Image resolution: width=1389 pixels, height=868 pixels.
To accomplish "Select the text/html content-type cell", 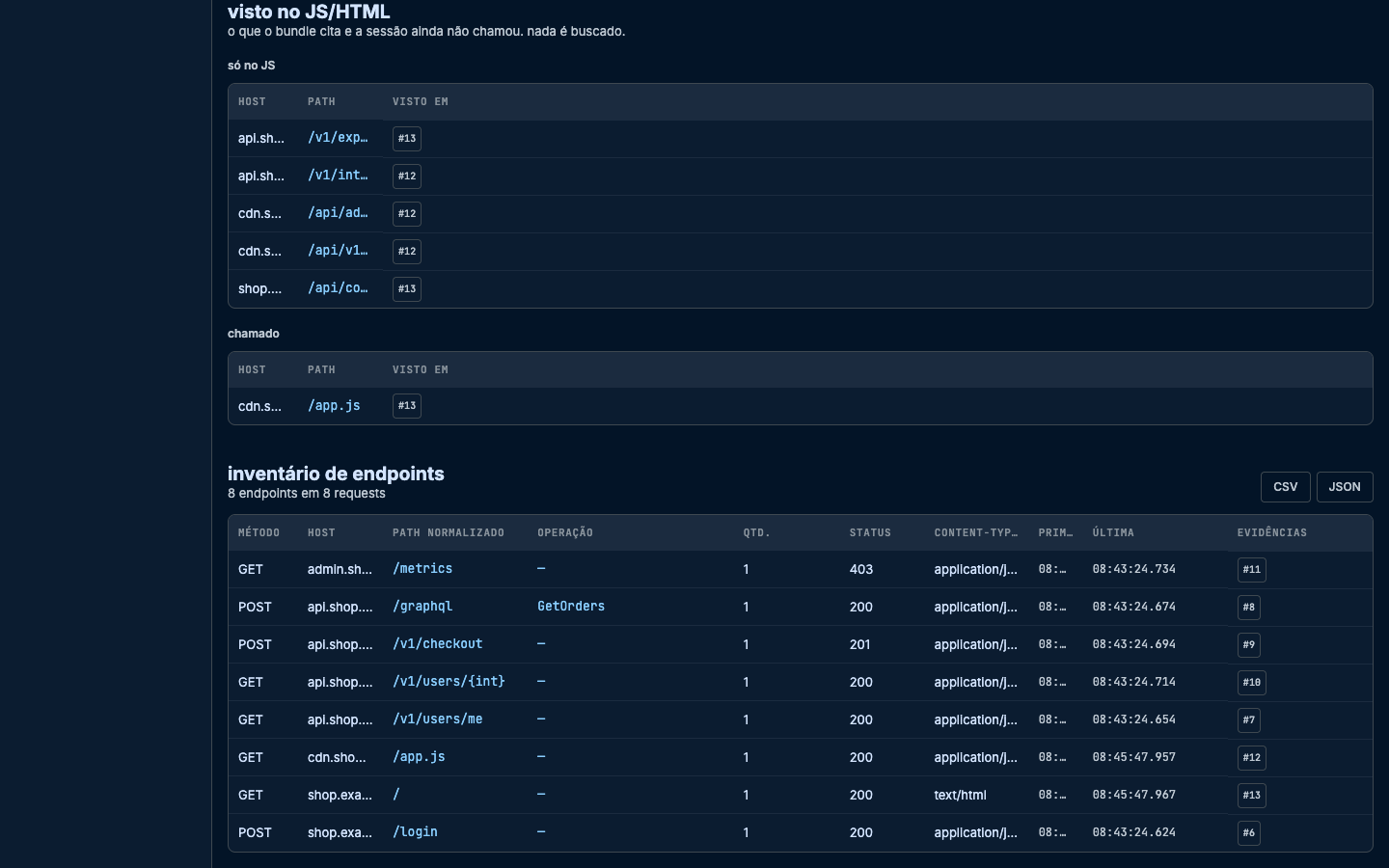I will 960,796.
